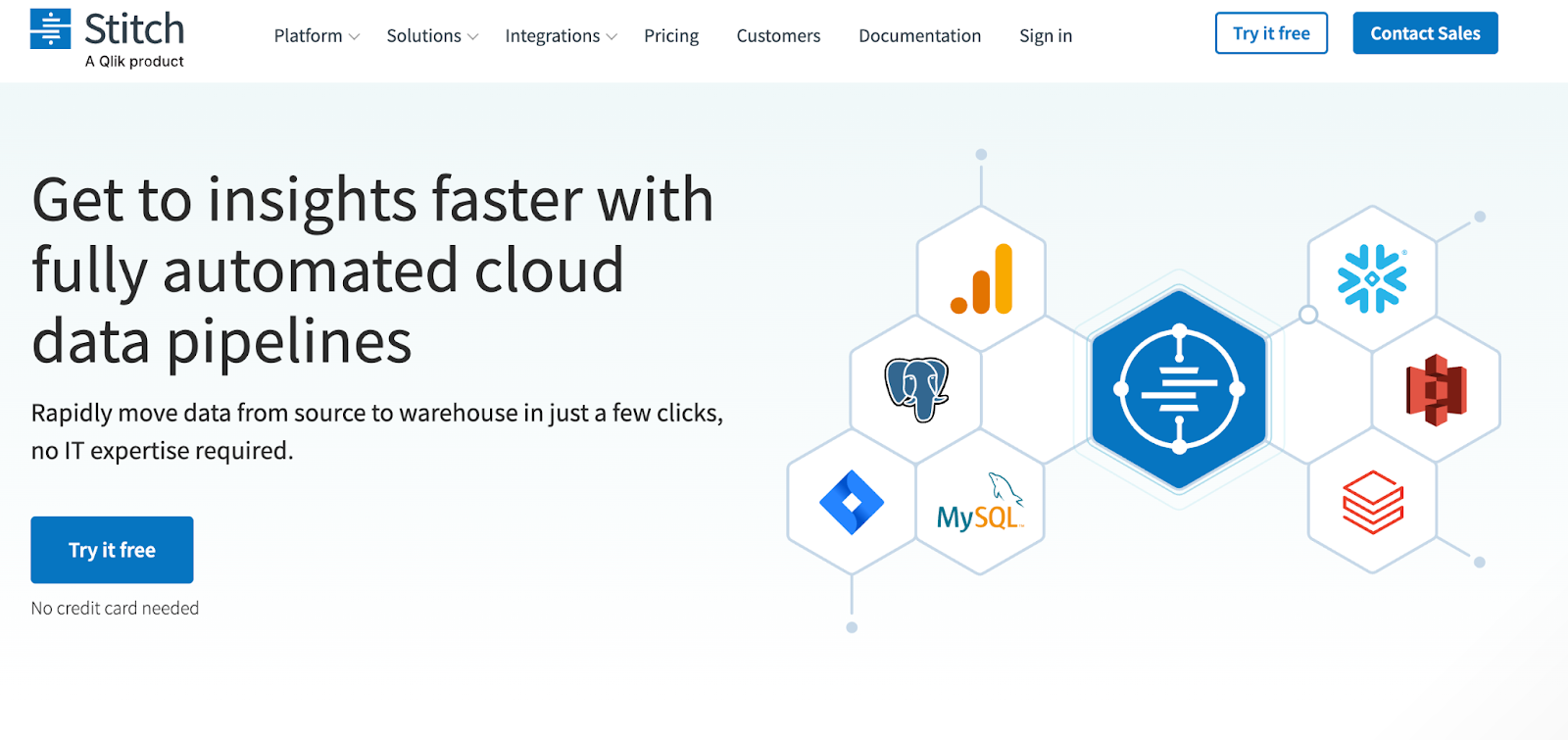Open the Pricing page
Image resolution: width=1568 pixels, height=740 pixels.
point(671,36)
